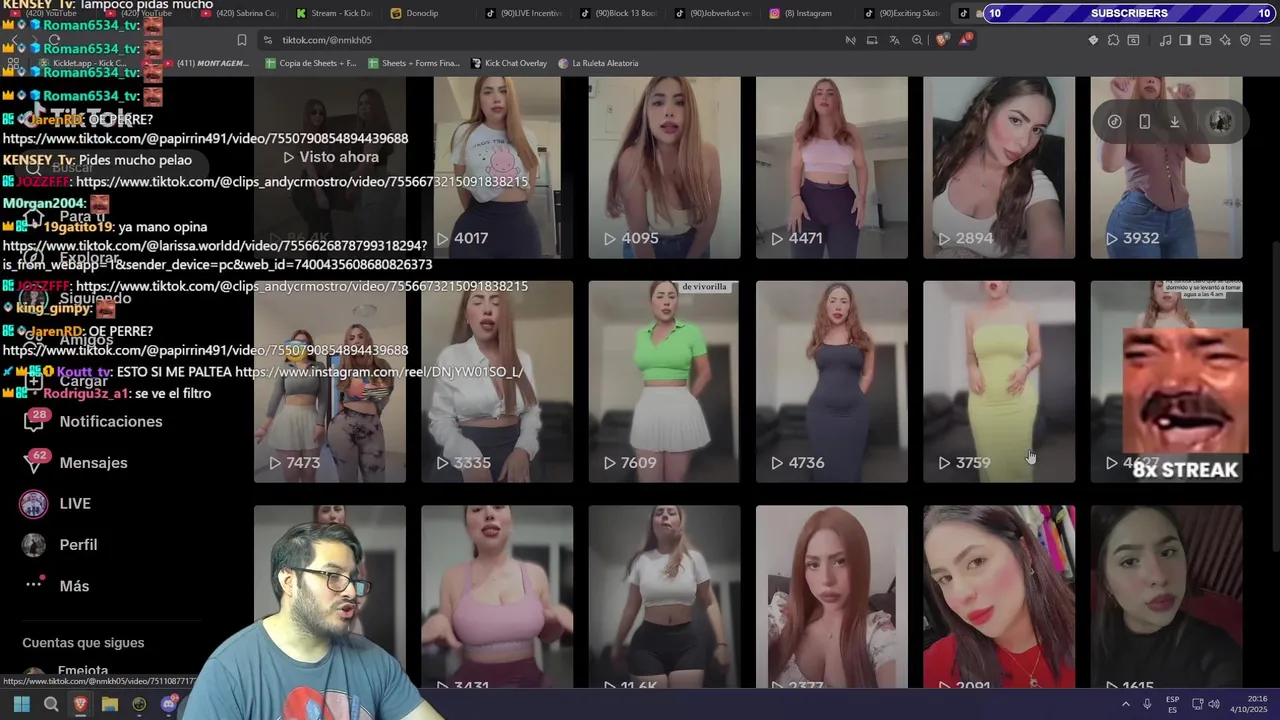The height and width of the screenshot is (720, 1280).
Task: Open the Perfil page
Action: point(59,545)
